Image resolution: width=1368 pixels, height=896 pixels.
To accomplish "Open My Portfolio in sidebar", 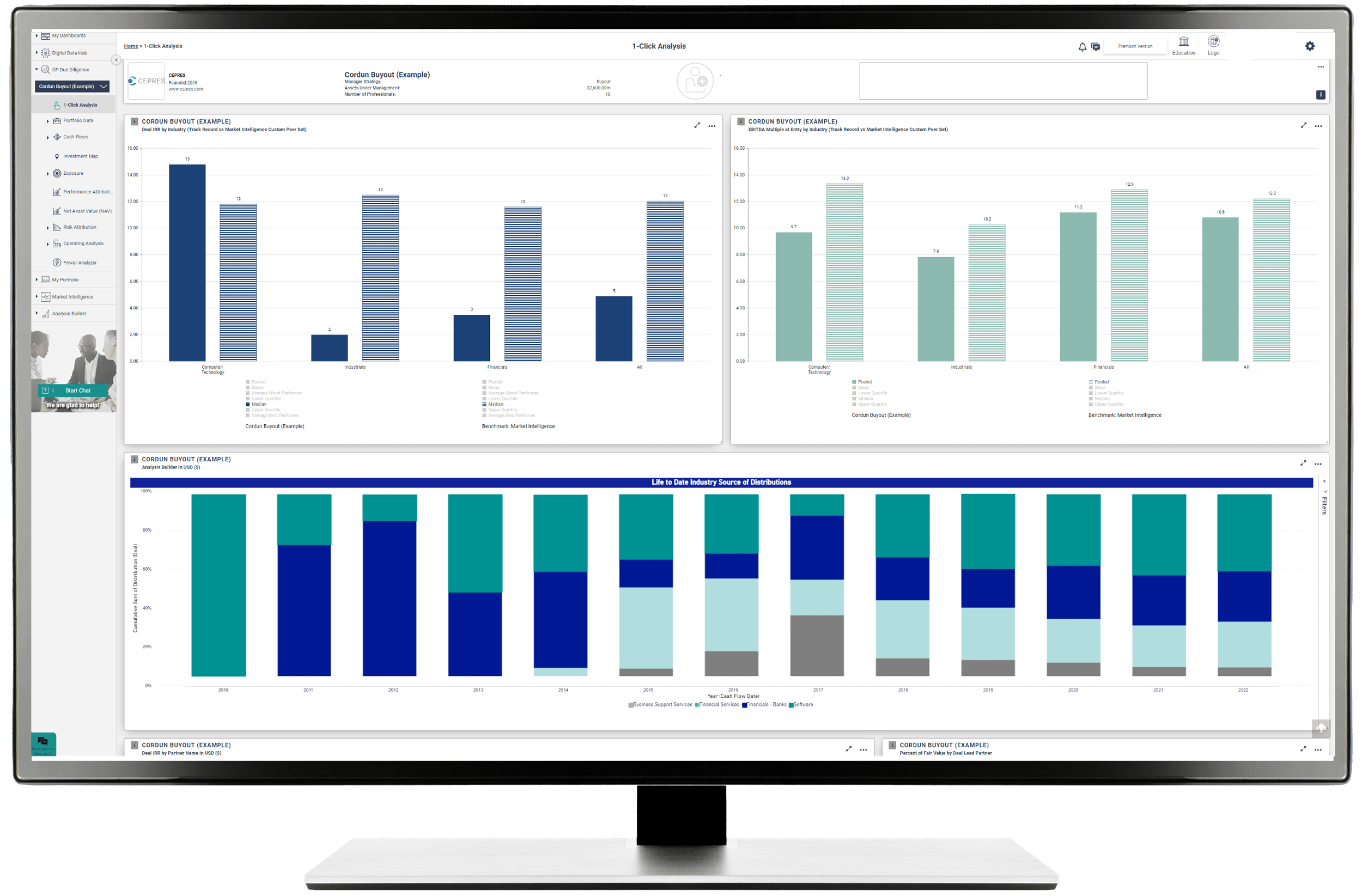I will (74, 280).
